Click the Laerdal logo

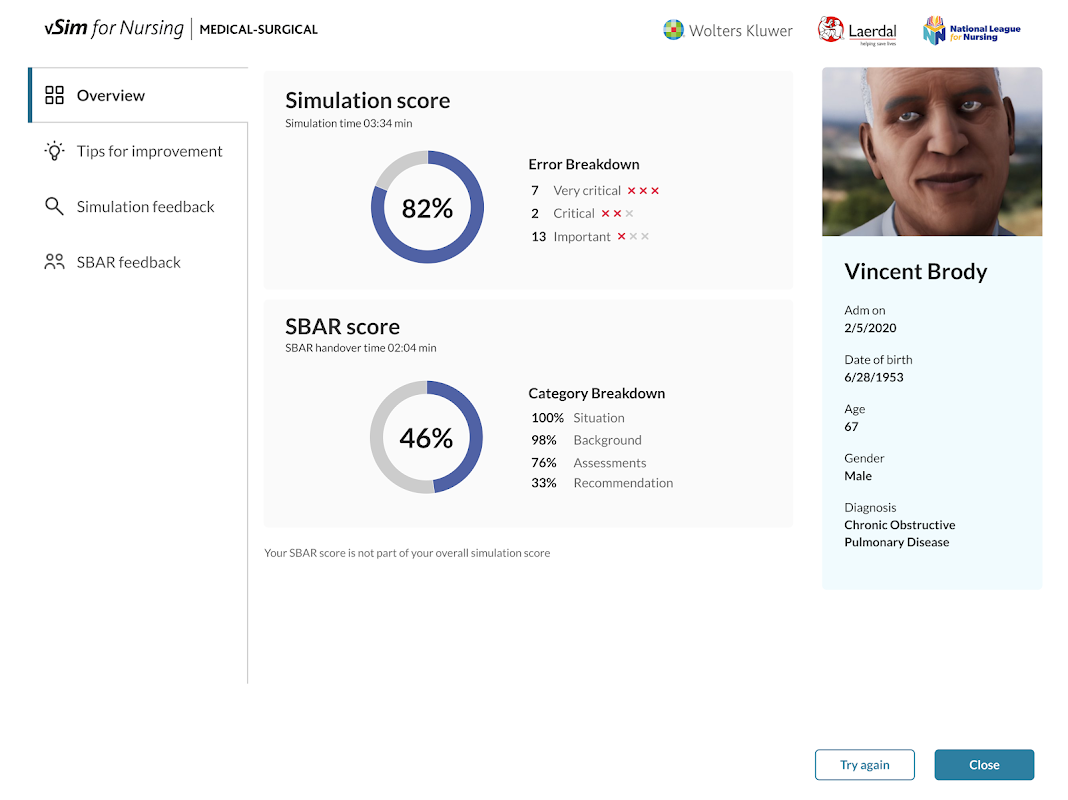point(857,30)
